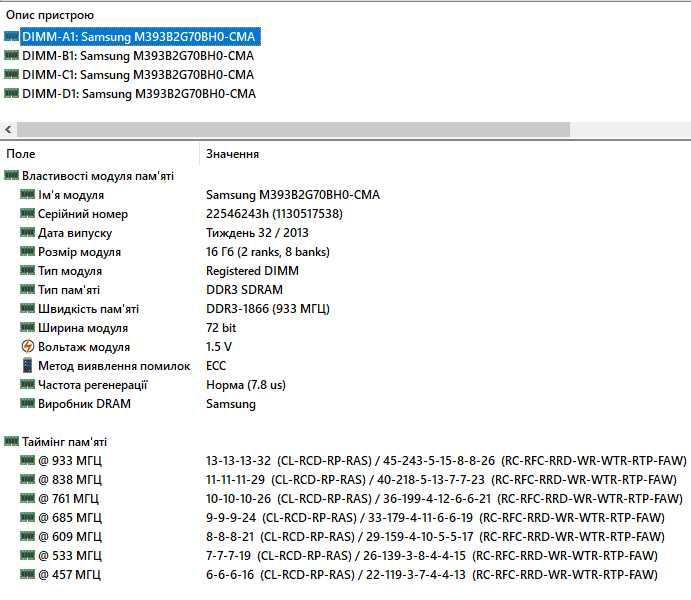
Task: Select module name value Samsung M393B2G70BH0-CMA
Action: pos(293,195)
